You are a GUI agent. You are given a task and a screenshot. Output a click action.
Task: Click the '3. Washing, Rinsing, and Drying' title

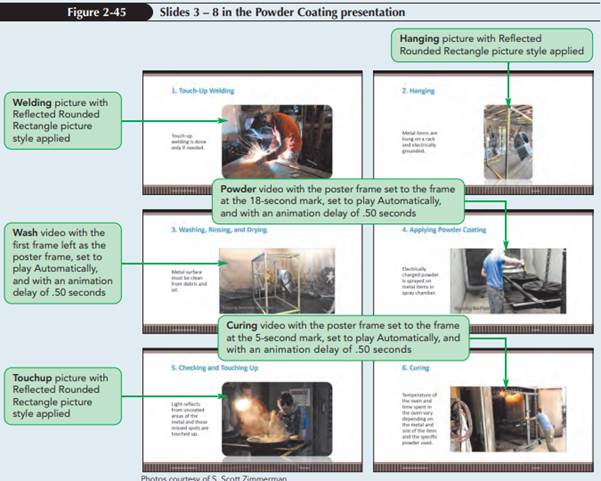click(x=219, y=230)
